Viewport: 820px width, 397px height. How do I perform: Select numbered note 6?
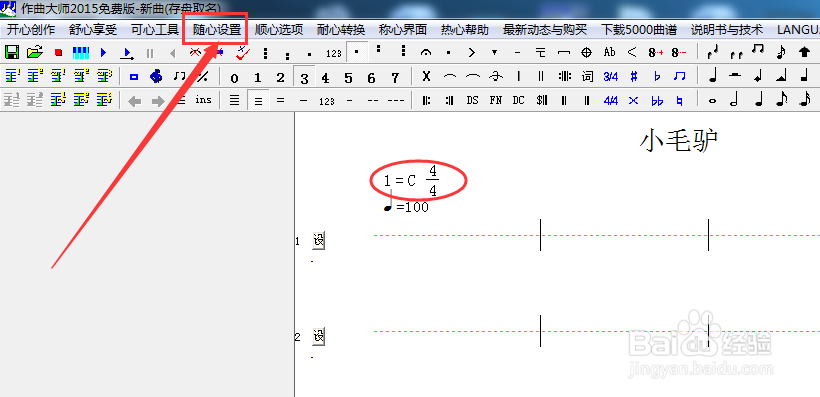tap(371, 78)
